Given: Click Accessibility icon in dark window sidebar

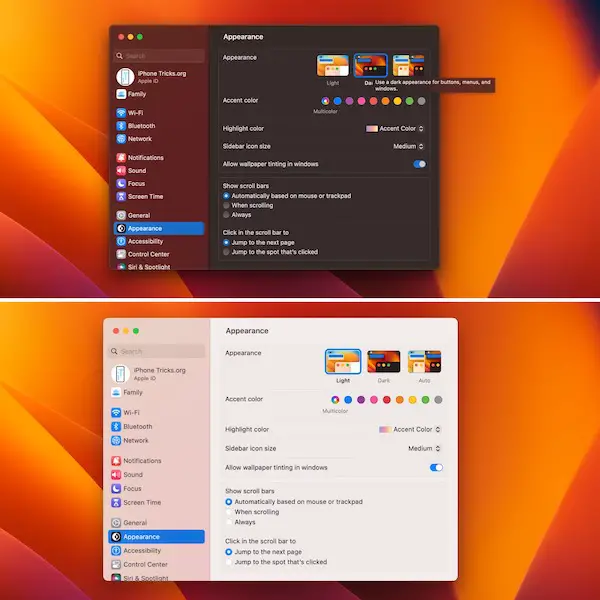Looking at the screenshot, I should [x=121, y=241].
